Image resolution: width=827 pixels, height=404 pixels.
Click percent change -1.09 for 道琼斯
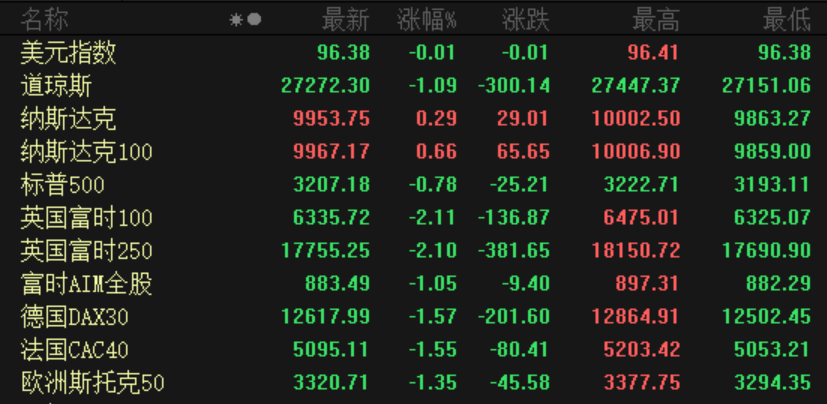tap(432, 85)
